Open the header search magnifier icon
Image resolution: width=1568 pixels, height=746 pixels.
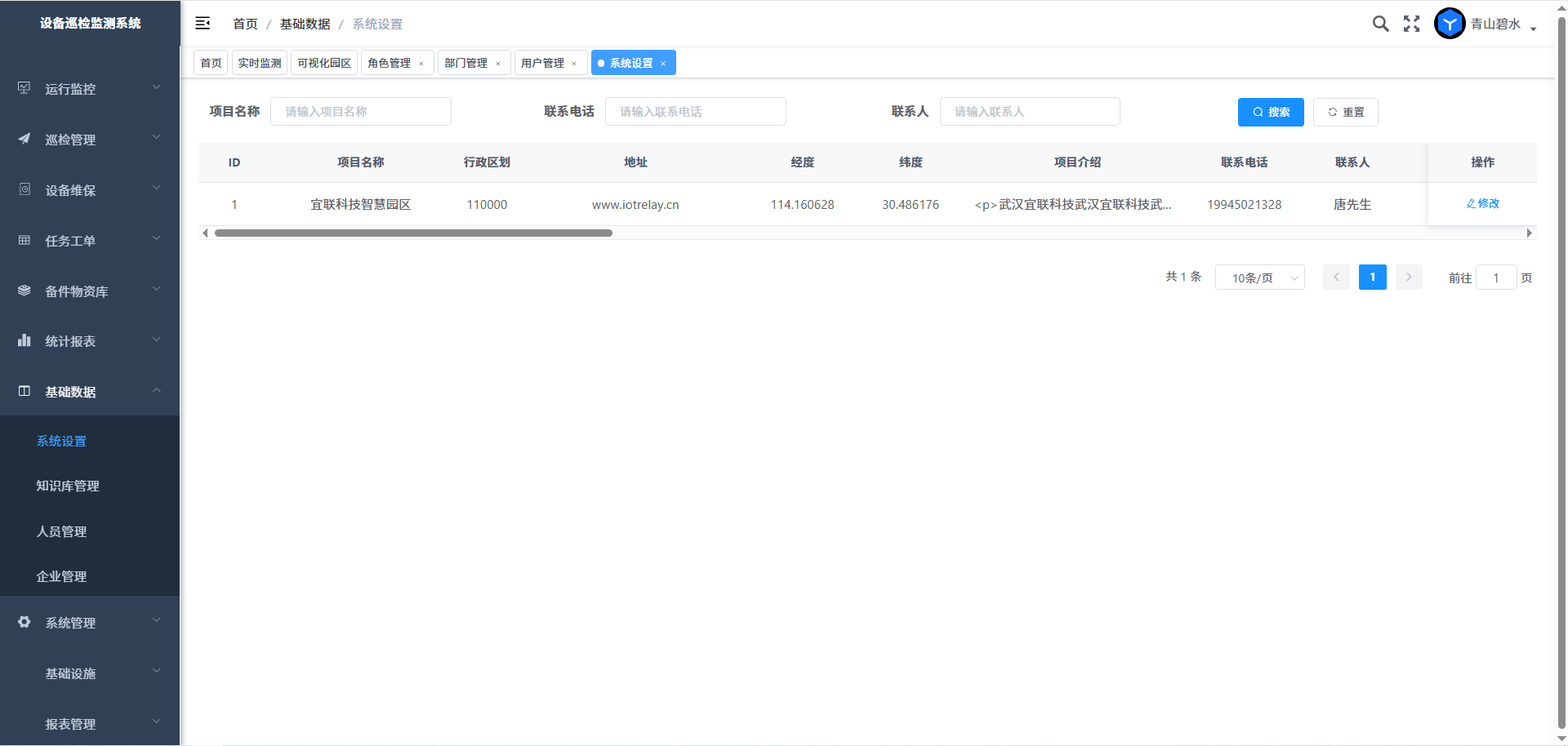(x=1380, y=24)
